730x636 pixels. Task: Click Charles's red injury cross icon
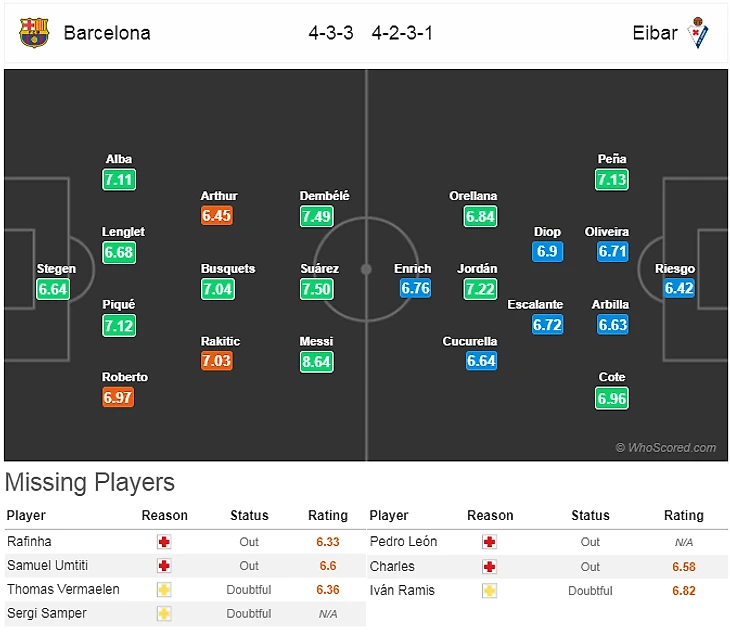point(490,566)
